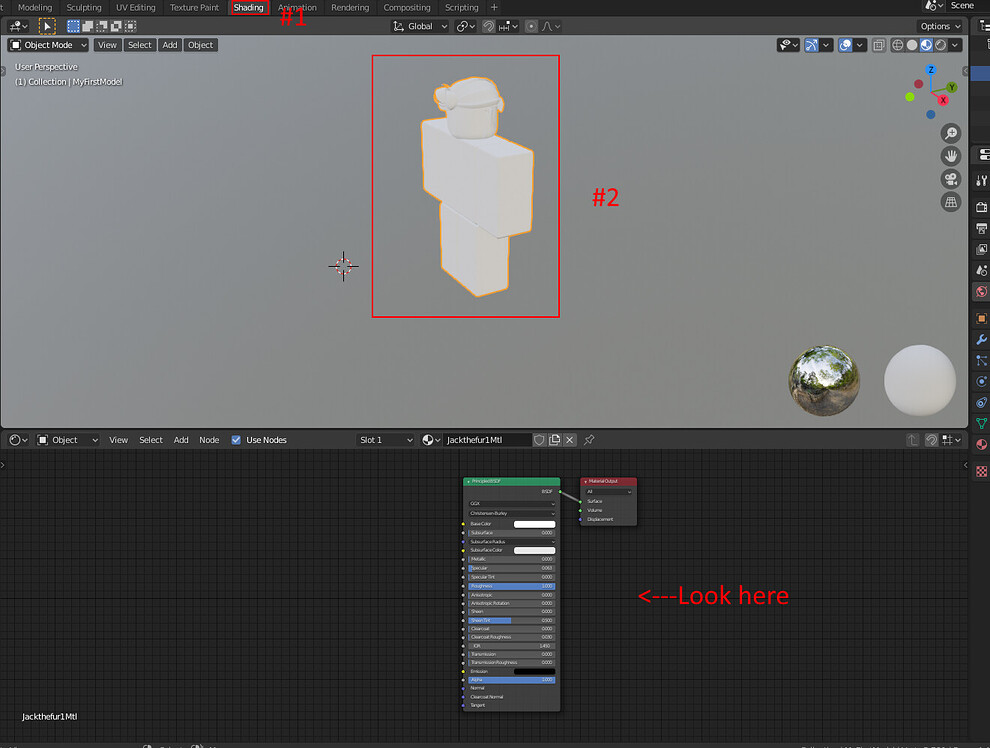
Task: Open World Properties with the globe icon
Action: (982, 292)
